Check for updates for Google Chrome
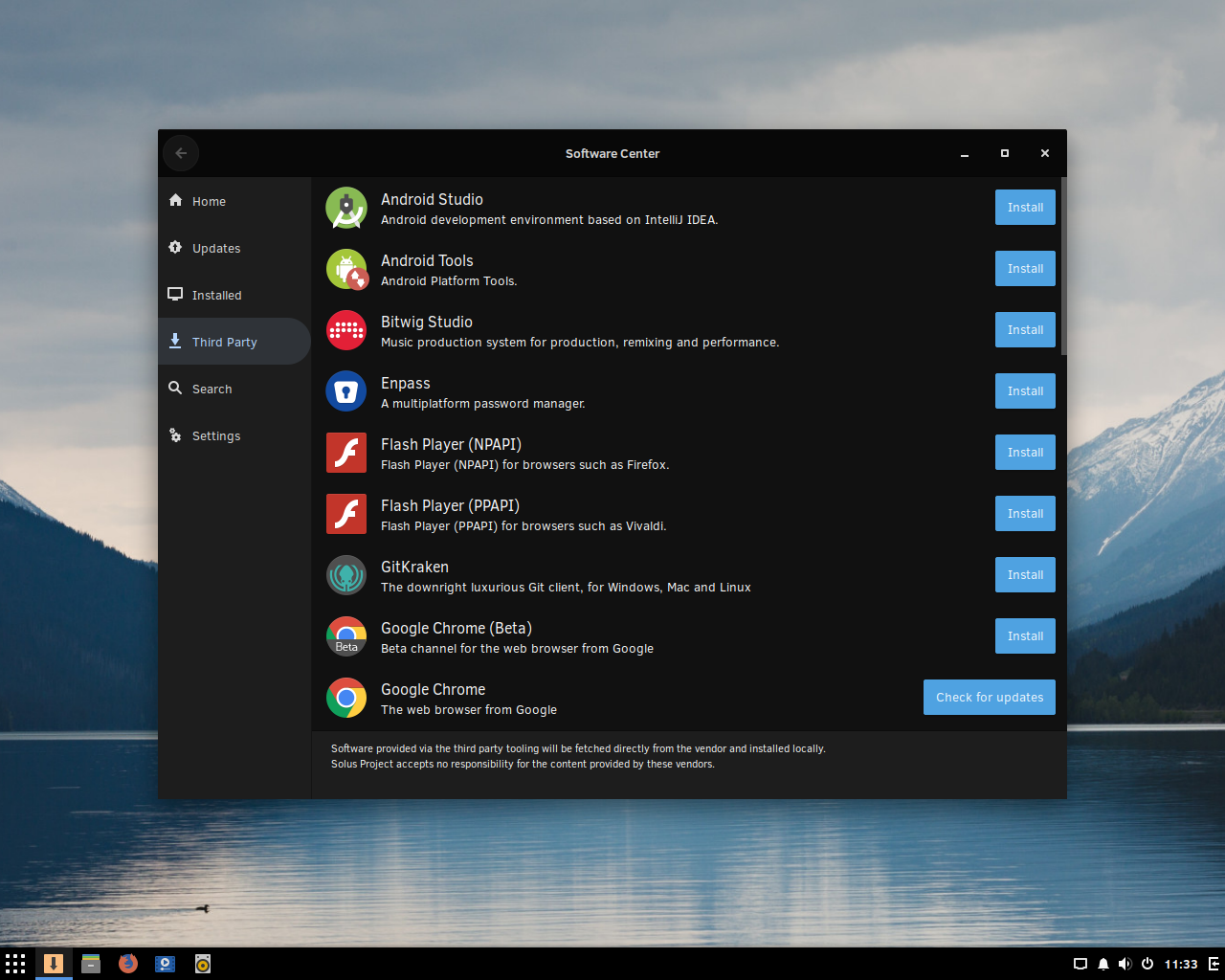The image size is (1225, 980). 990,698
